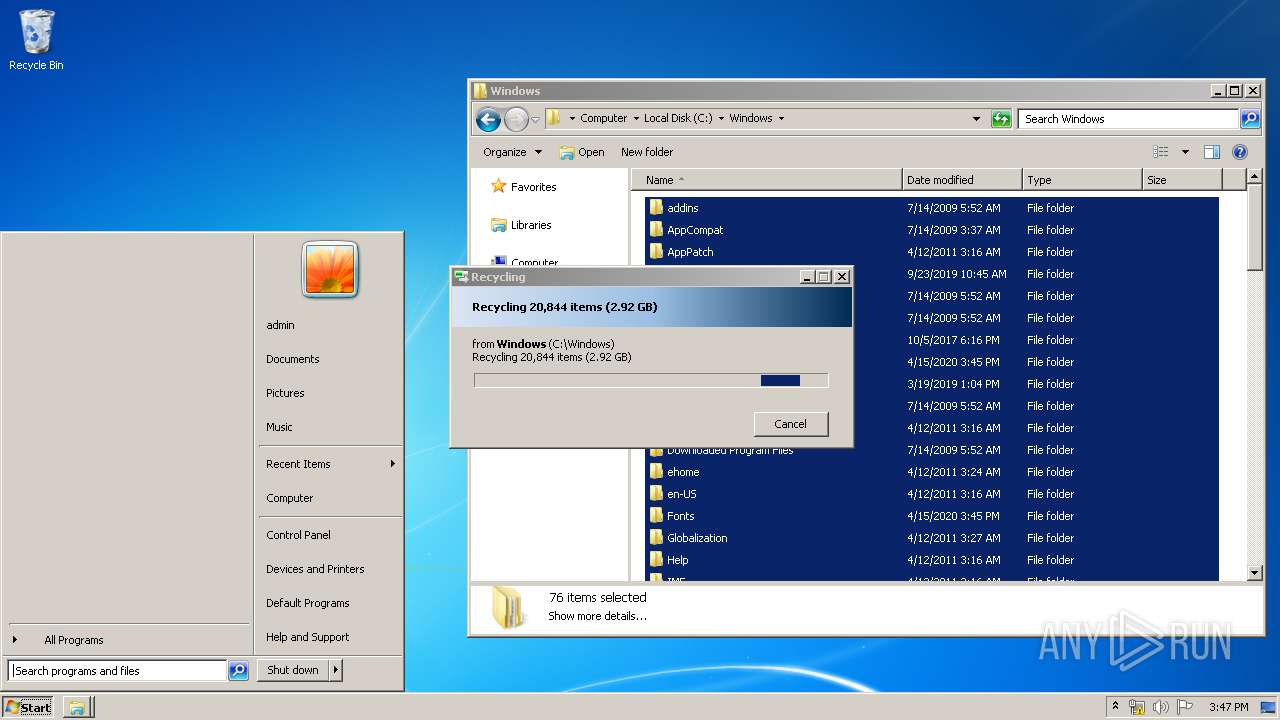Click the Start button
The image size is (1280, 720).
point(29,707)
